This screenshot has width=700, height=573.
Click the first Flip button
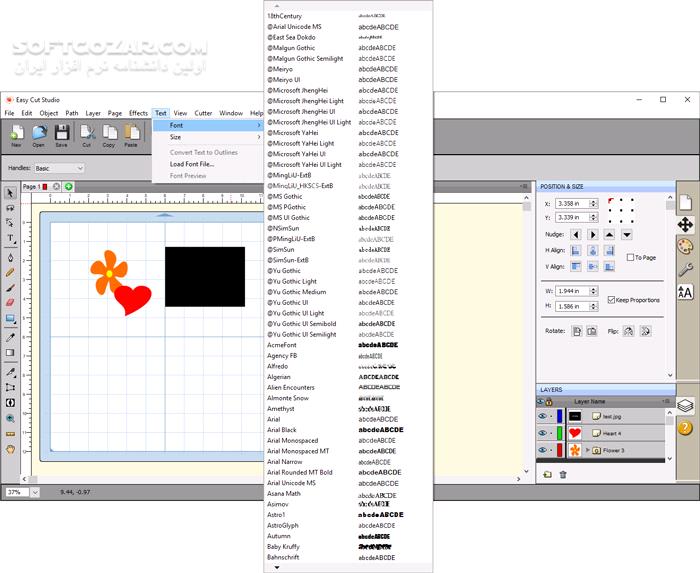(629, 331)
